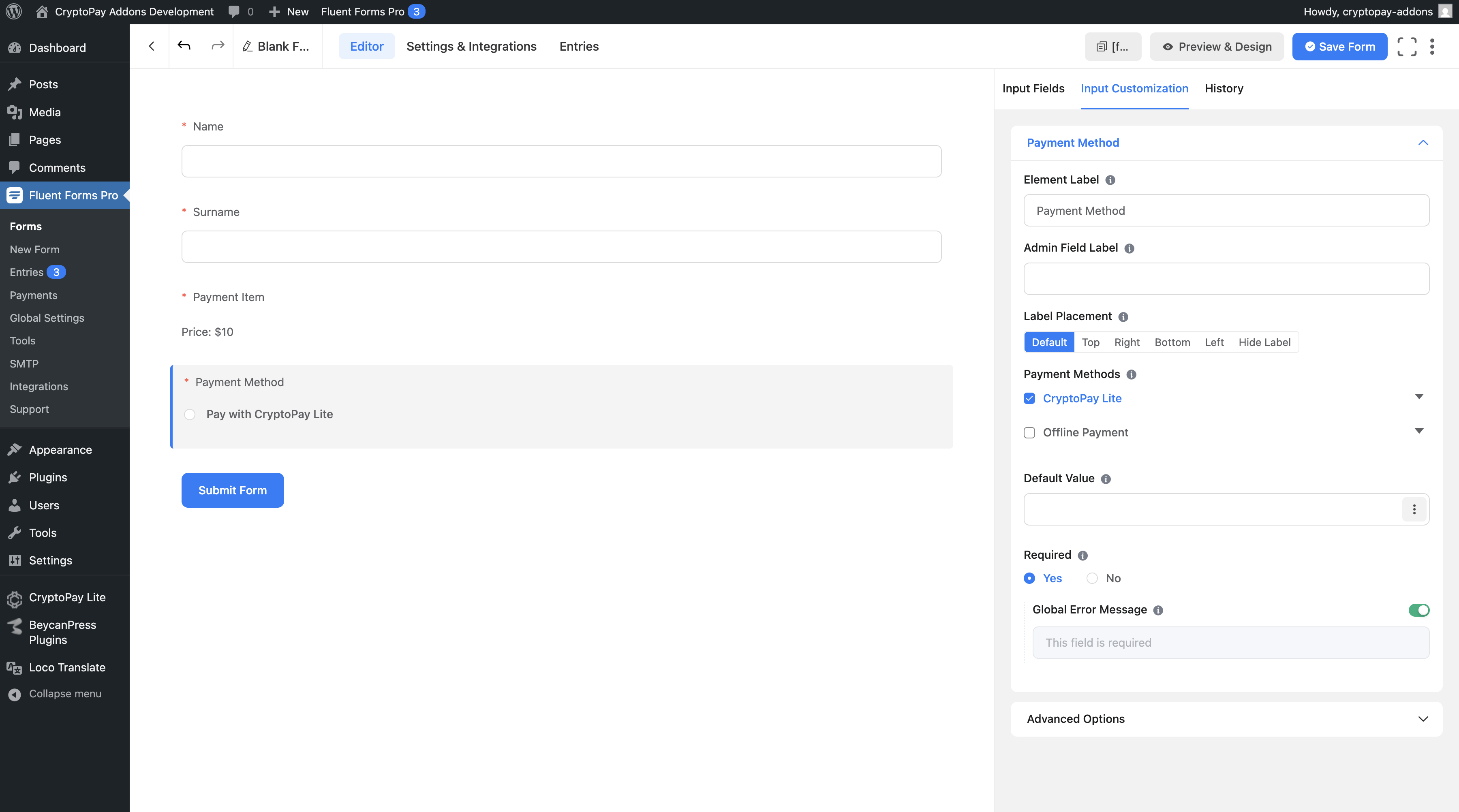Click the Element Label input field
1459x812 pixels.
pyautogui.click(x=1226, y=211)
